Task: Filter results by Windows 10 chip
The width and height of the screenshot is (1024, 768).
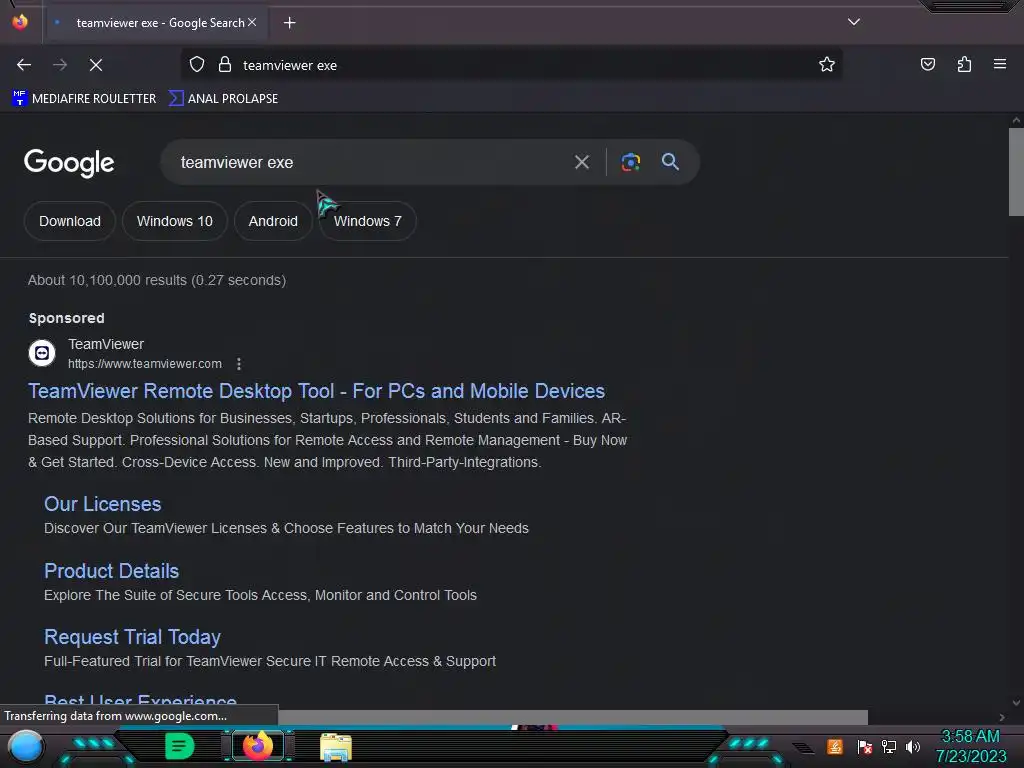Action: coord(174,221)
